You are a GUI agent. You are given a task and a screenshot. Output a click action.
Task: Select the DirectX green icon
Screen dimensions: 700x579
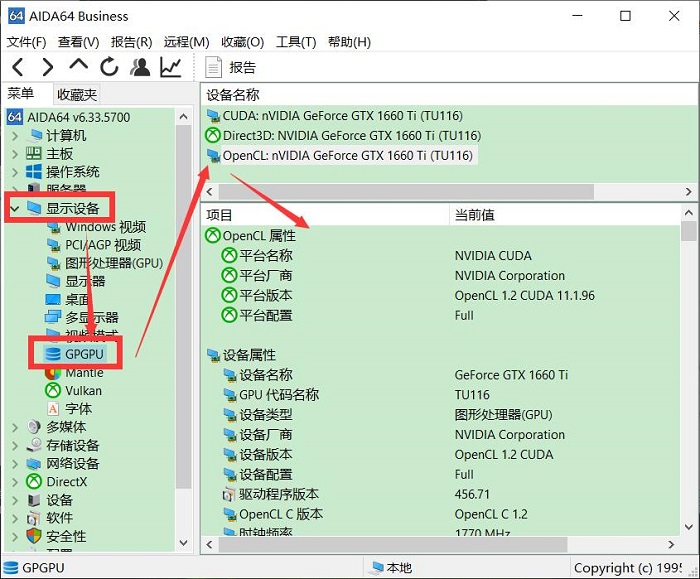[x=34, y=482]
